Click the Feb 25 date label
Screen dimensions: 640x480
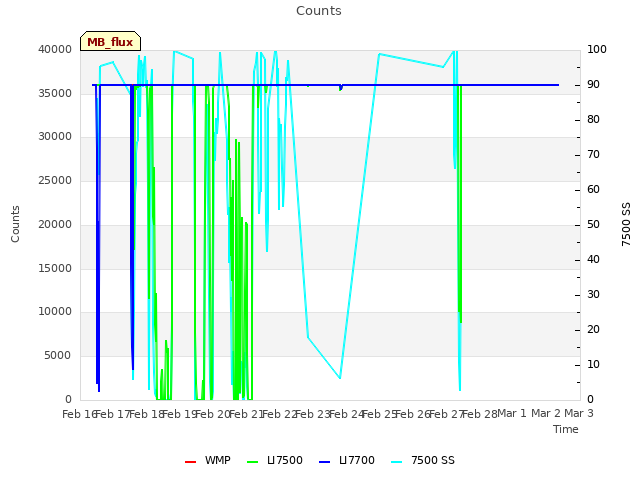coord(380,414)
